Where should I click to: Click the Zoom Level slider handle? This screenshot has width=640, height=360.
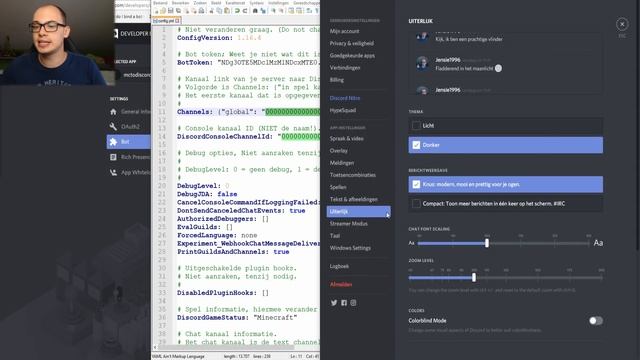pyautogui.click(x=474, y=278)
